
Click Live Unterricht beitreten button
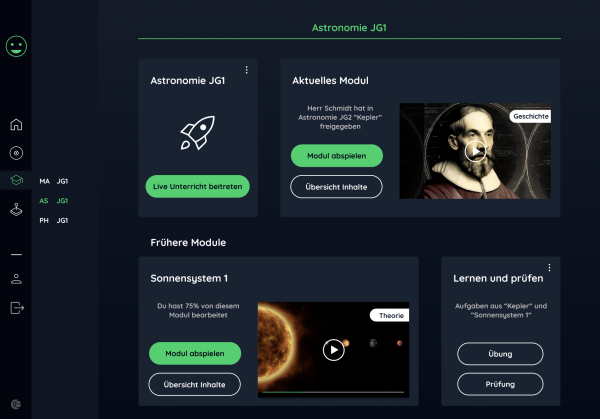coord(197,186)
